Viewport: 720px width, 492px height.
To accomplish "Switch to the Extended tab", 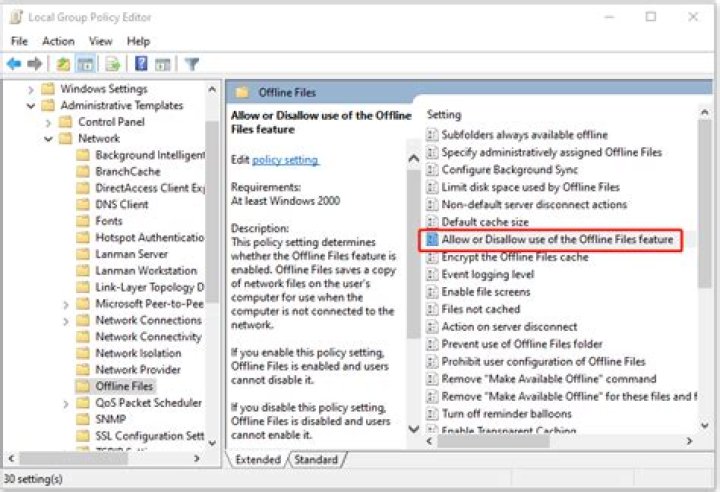I will [258, 459].
